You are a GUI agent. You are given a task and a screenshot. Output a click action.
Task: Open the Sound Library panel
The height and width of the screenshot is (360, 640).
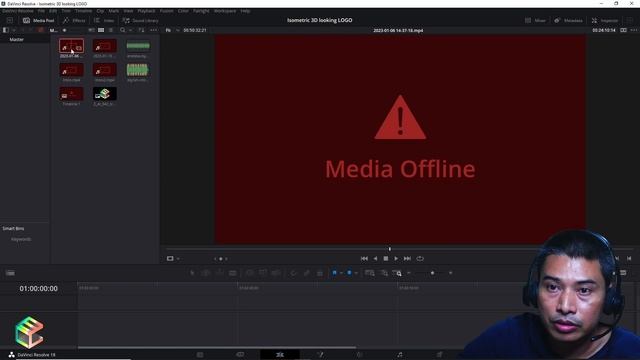pyautogui.click(x=140, y=20)
